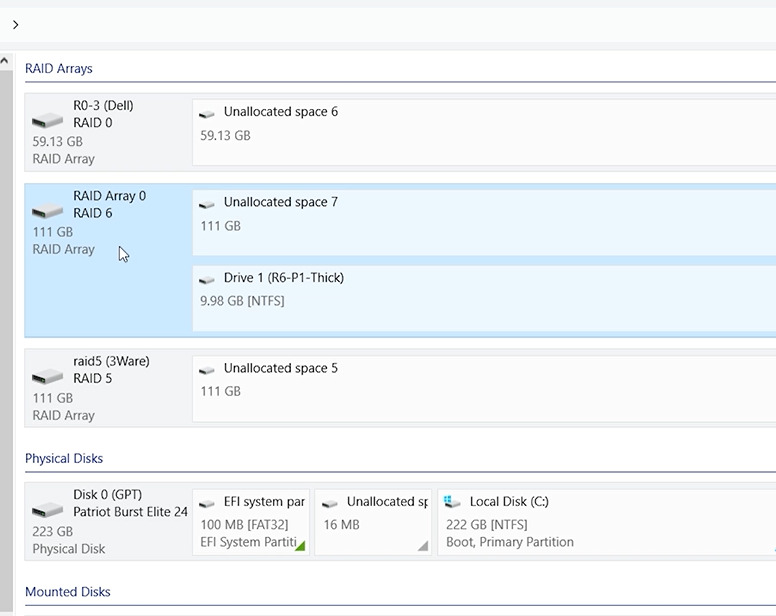Screen dimensions: 776x616
Task: Click the green corner marker on EFI partition
Action: 301,547
